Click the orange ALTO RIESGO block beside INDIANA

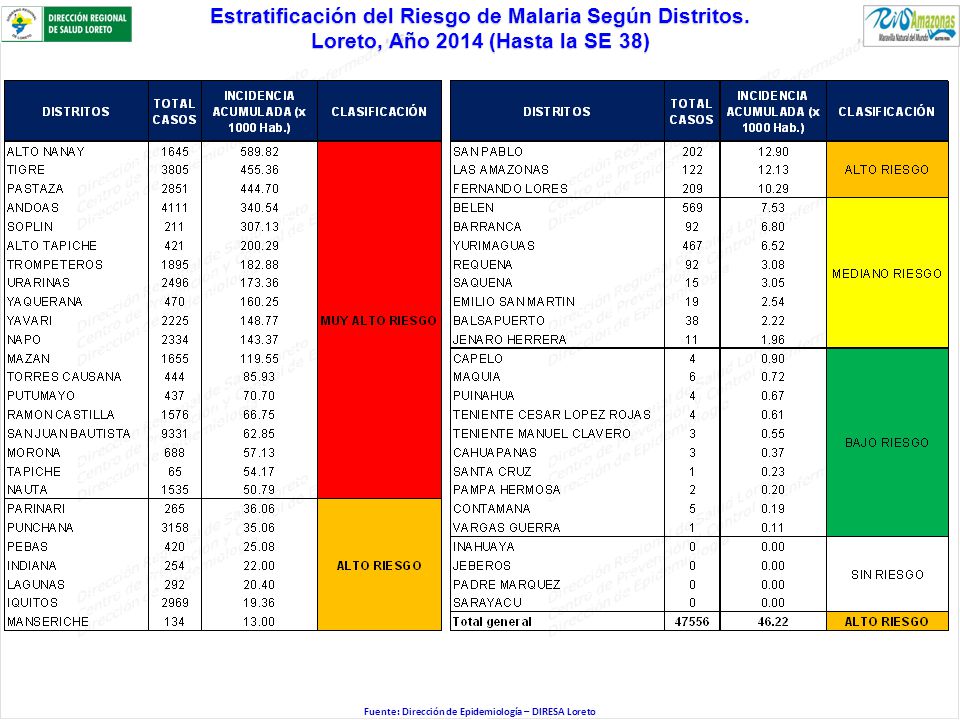379,565
